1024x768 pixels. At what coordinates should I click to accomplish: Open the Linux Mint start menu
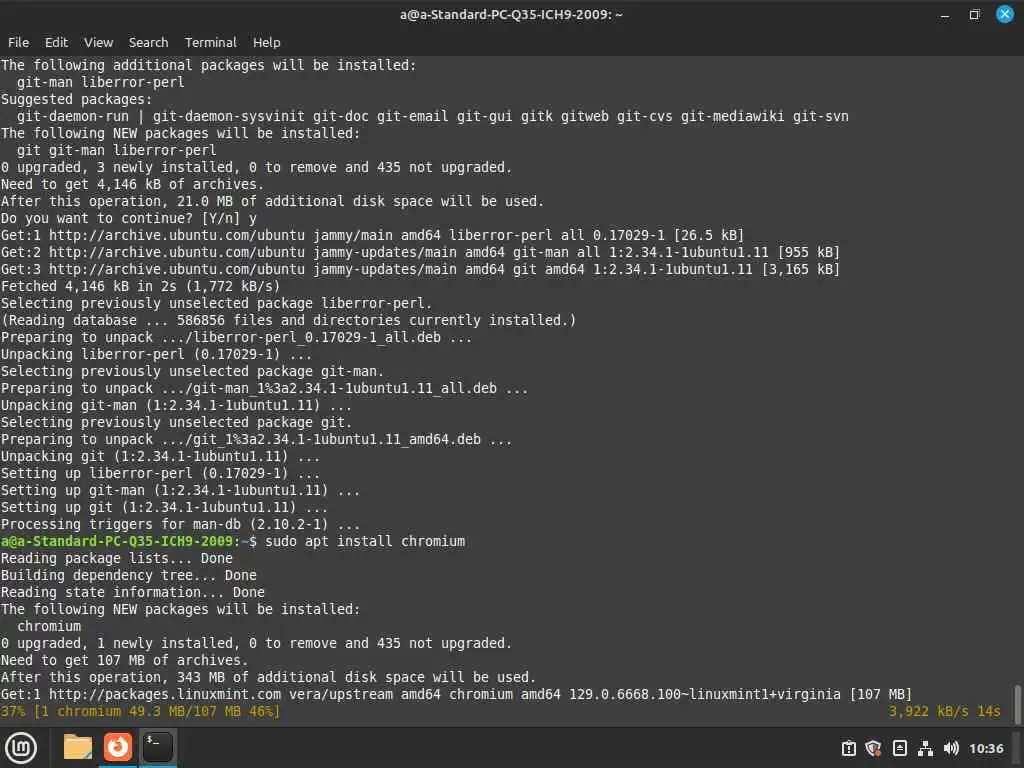(21, 747)
